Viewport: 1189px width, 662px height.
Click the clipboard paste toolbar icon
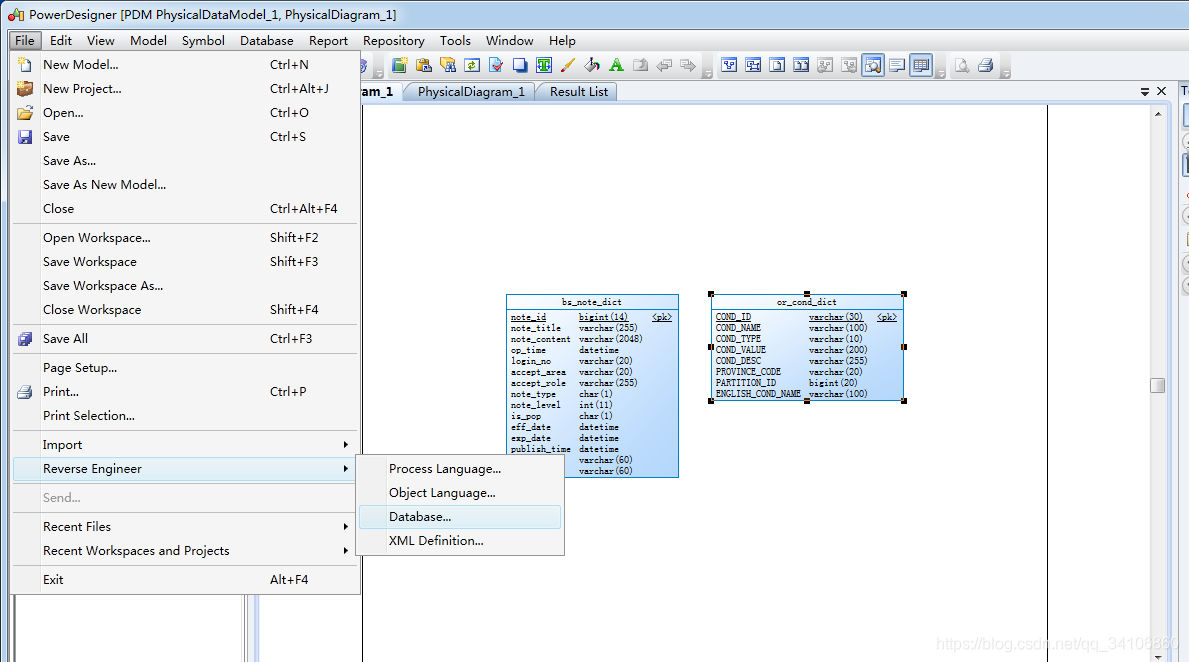424,65
